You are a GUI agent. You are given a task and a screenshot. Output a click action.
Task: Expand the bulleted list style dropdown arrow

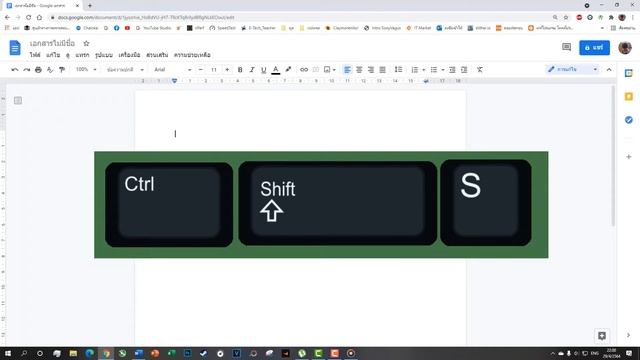pyautogui.click(x=442, y=70)
